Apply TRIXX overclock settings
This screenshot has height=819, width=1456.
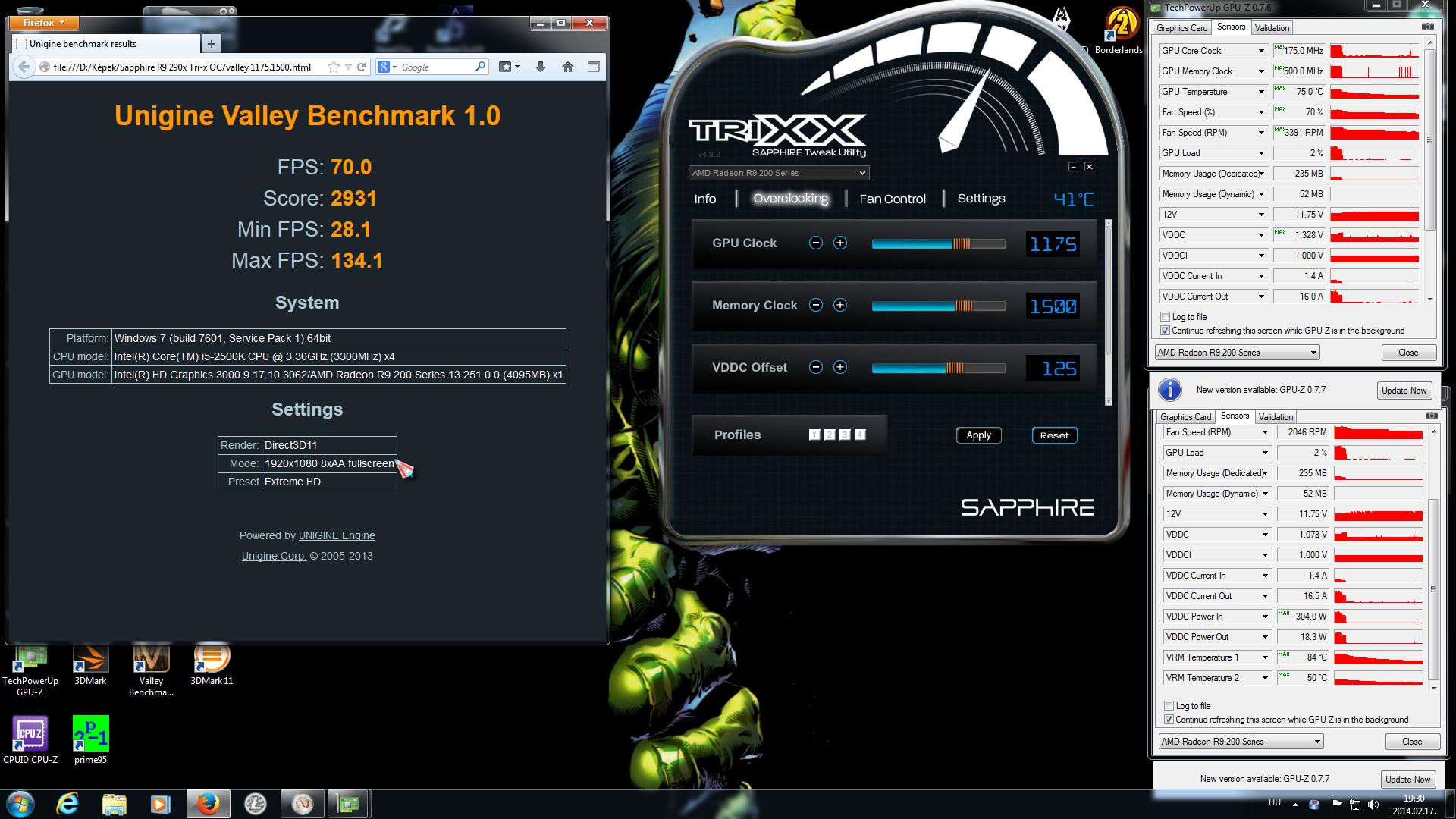(978, 435)
